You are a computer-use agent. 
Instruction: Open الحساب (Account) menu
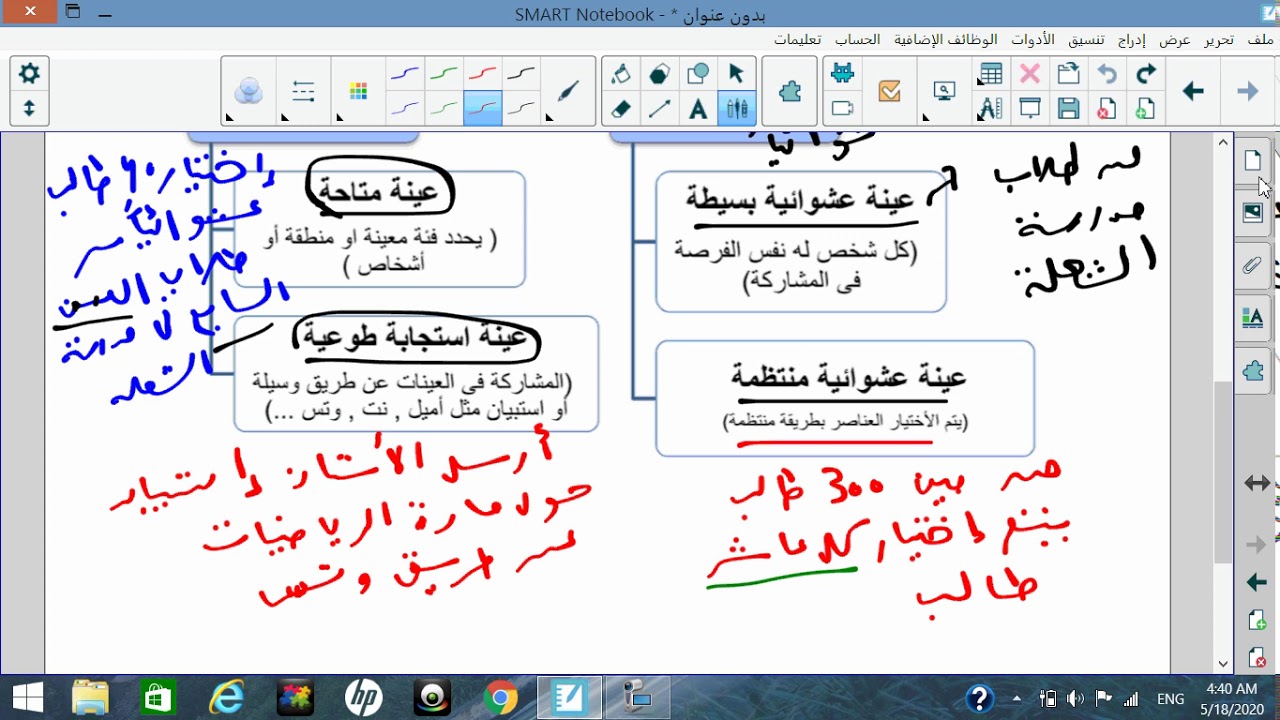click(858, 40)
